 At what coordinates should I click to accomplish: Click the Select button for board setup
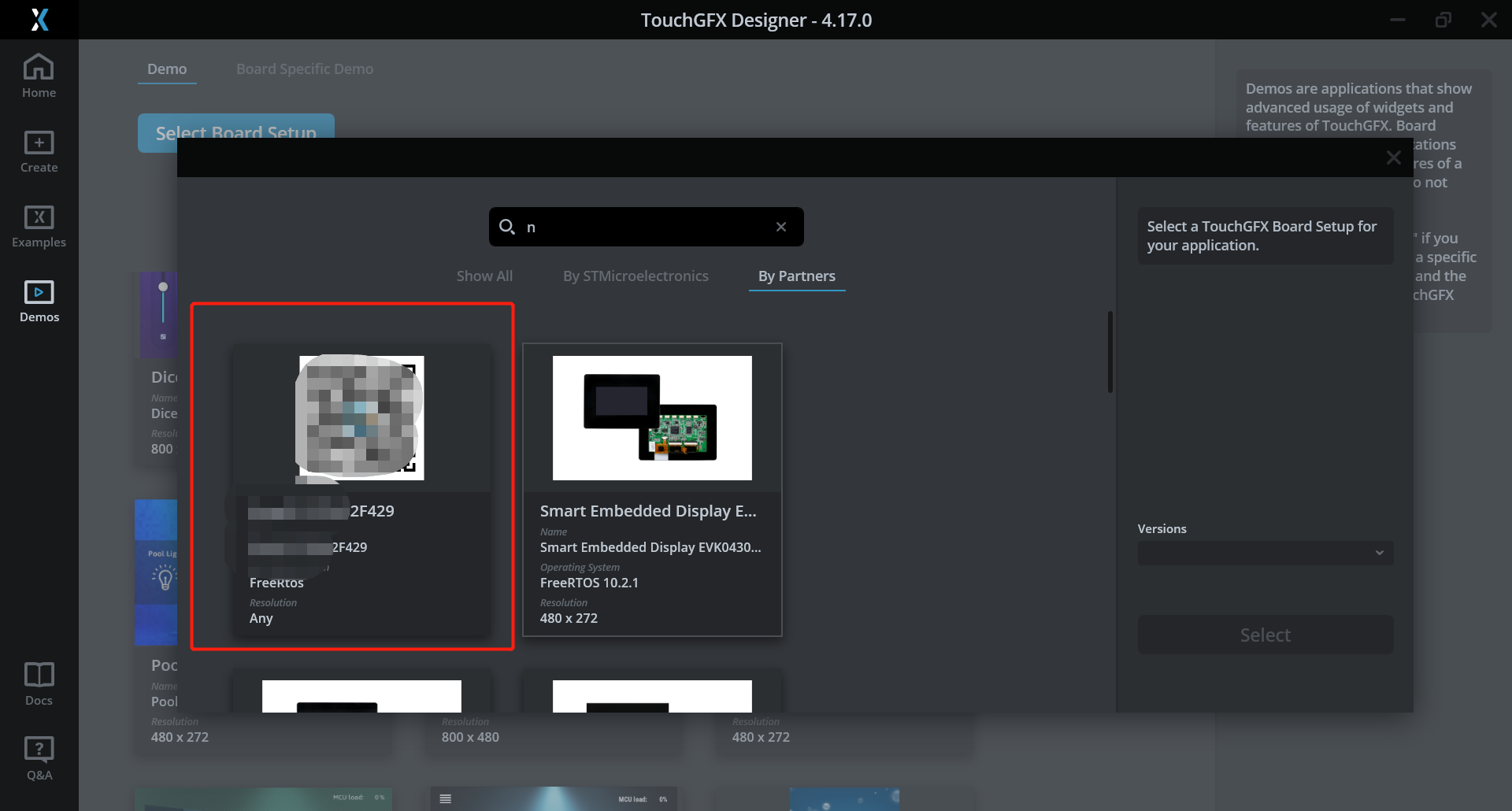[x=1265, y=635]
